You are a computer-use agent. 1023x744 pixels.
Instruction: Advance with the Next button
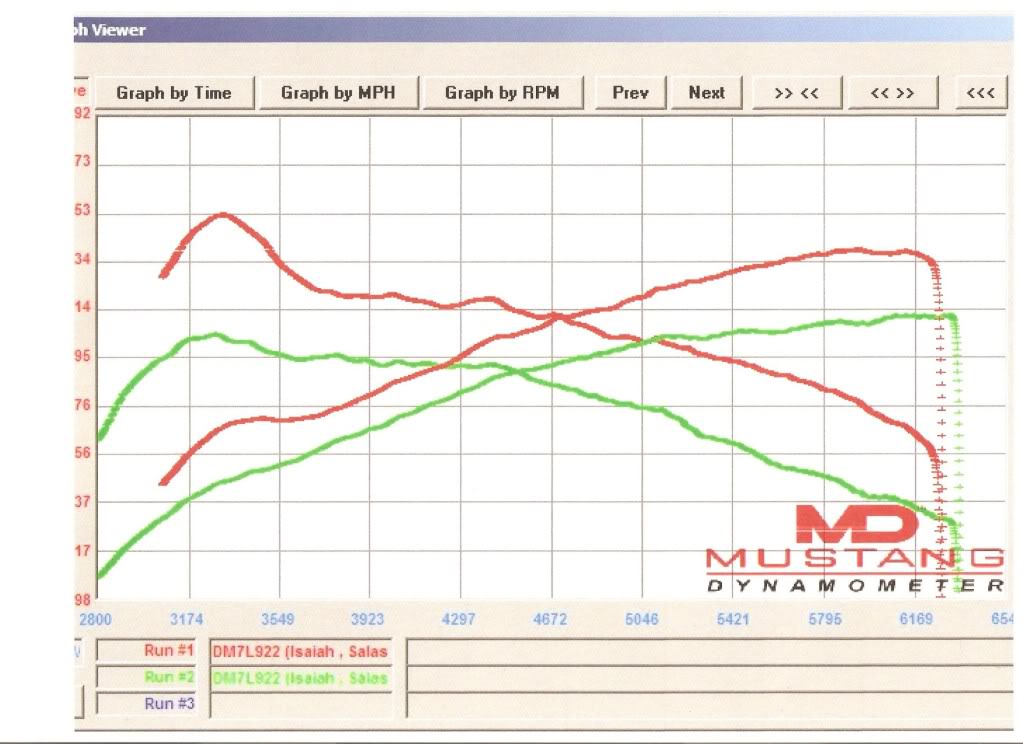(x=706, y=93)
